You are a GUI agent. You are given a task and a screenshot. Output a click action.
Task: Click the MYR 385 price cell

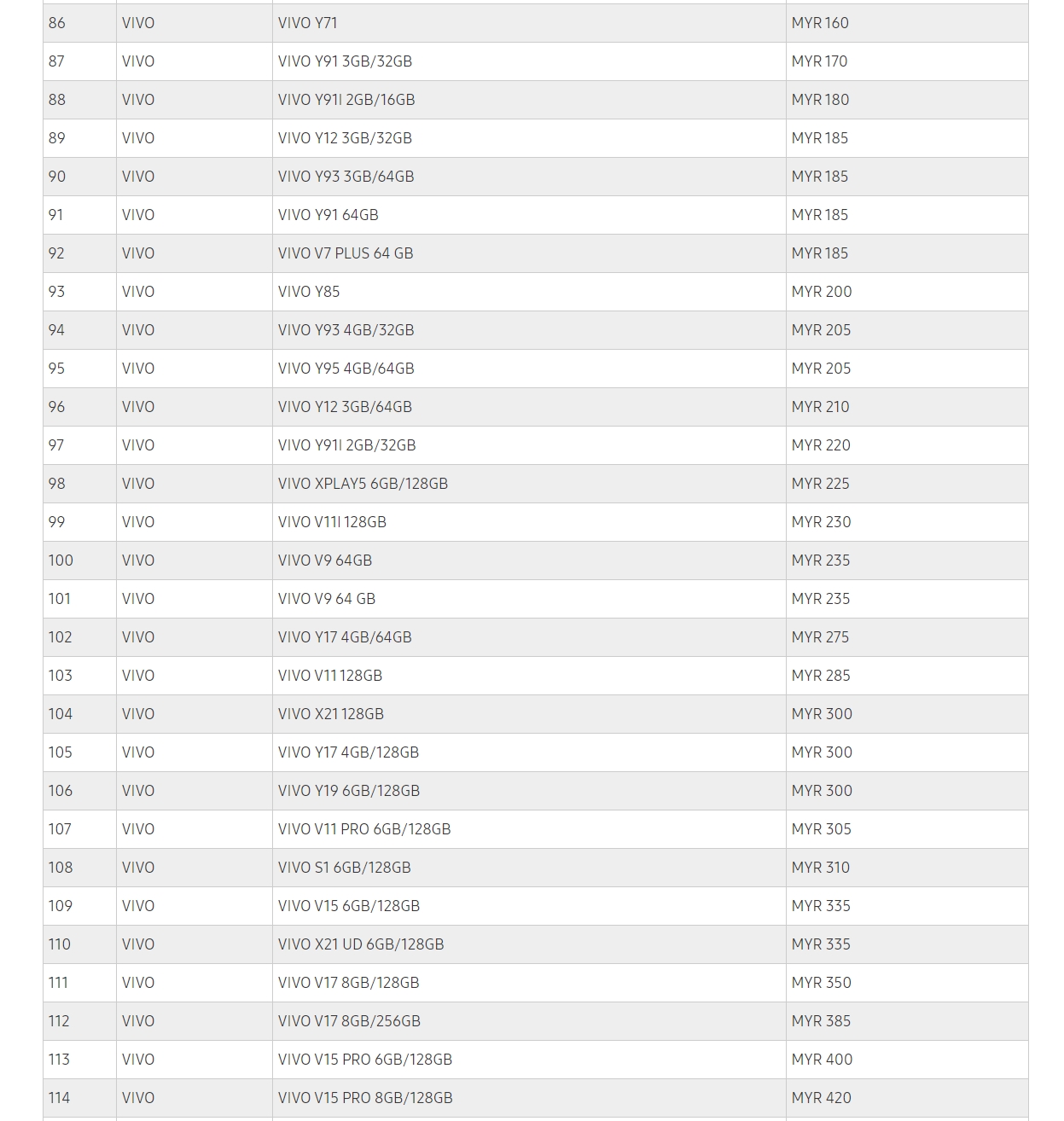tap(821, 1021)
